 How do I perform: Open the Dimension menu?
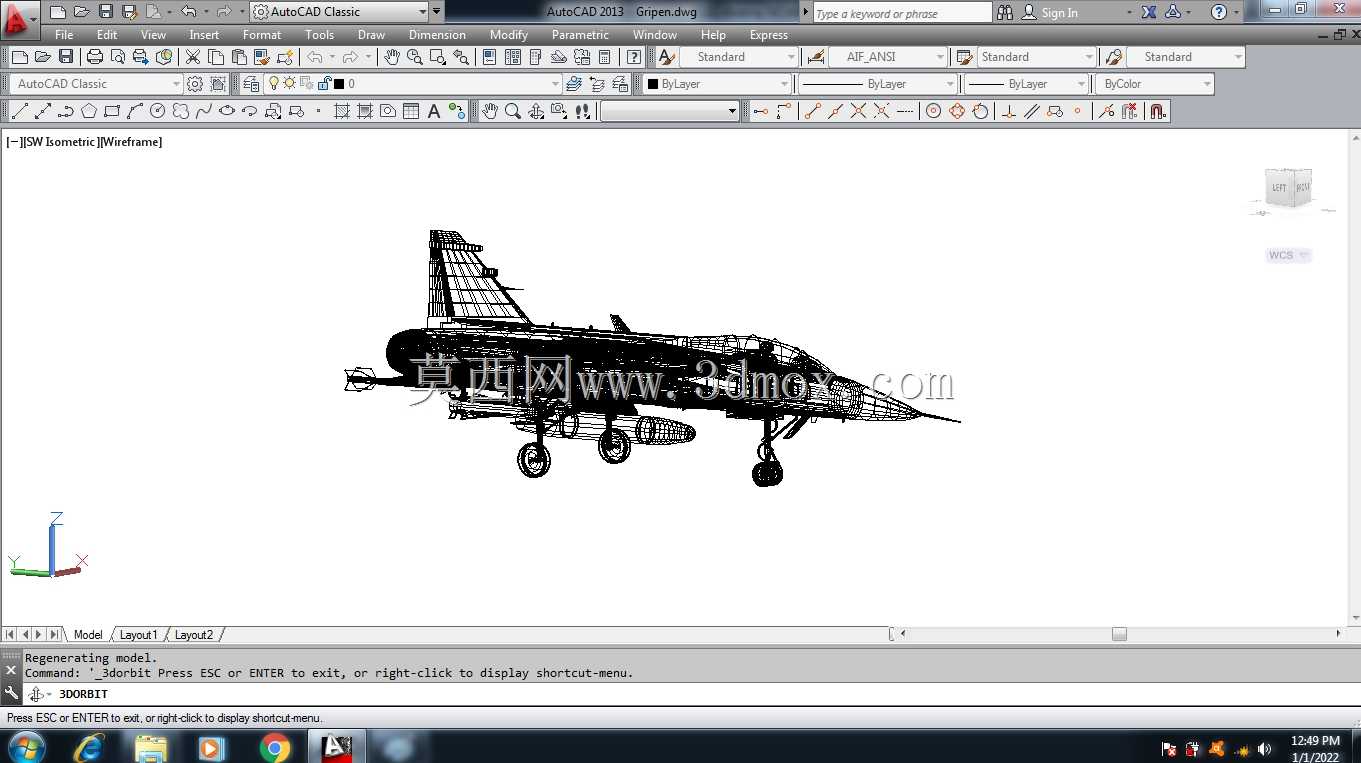click(x=437, y=35)
